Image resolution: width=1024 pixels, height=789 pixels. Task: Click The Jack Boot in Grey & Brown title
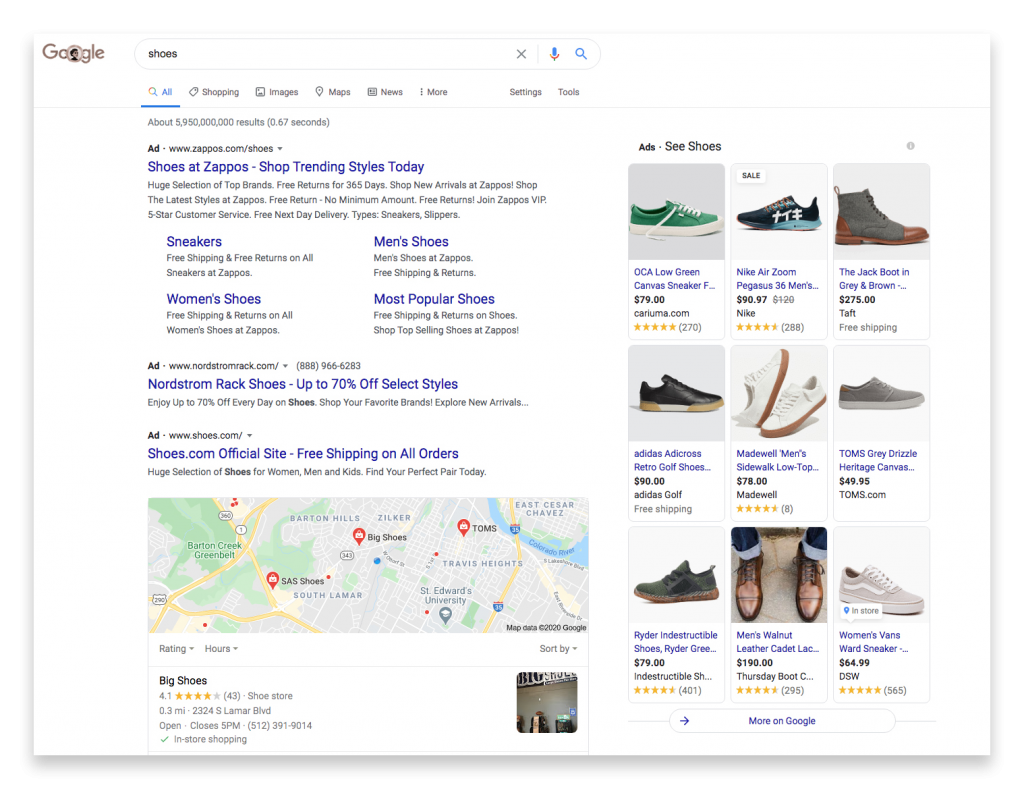click(x=874, y=279)
